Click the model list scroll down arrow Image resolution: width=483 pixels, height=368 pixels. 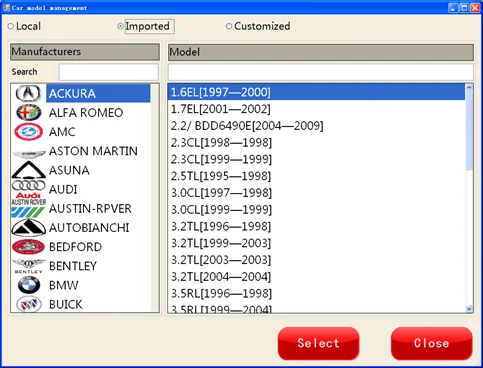[x=469, y=309]
